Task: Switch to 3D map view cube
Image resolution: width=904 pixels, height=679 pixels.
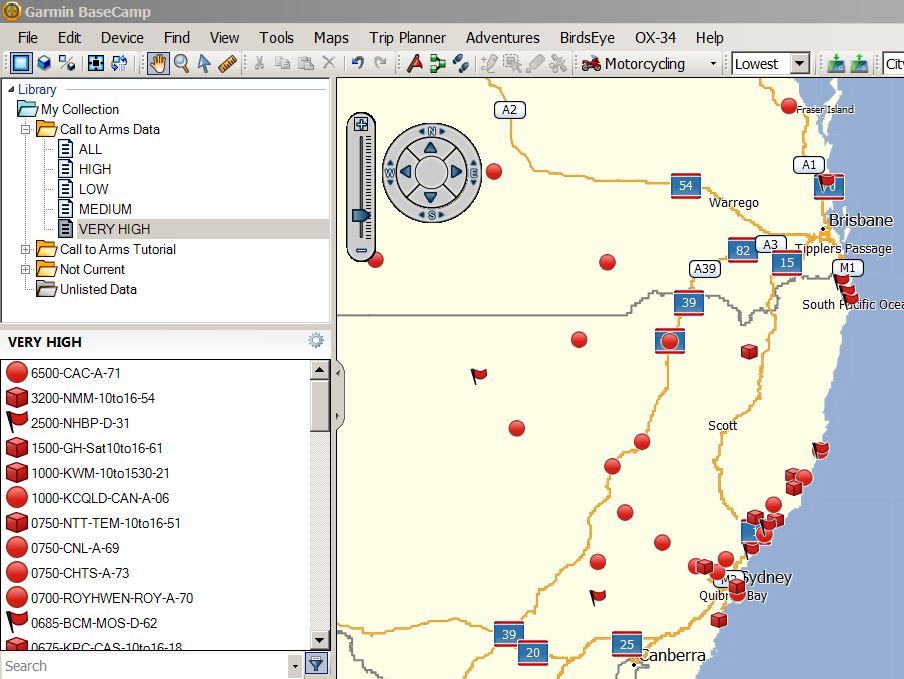Action: click(x=44, y=63)
